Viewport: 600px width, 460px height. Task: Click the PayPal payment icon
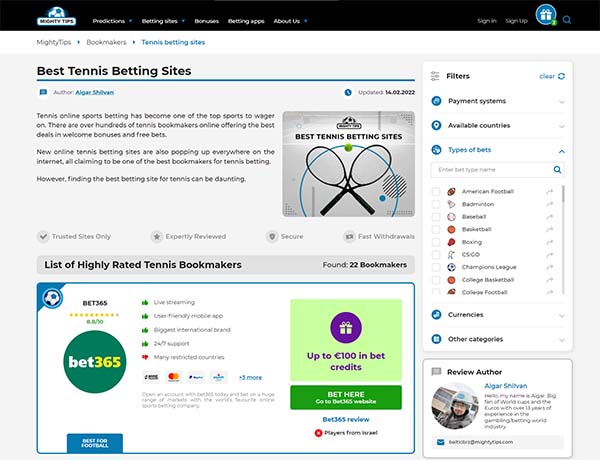click(x=196, y=377)
